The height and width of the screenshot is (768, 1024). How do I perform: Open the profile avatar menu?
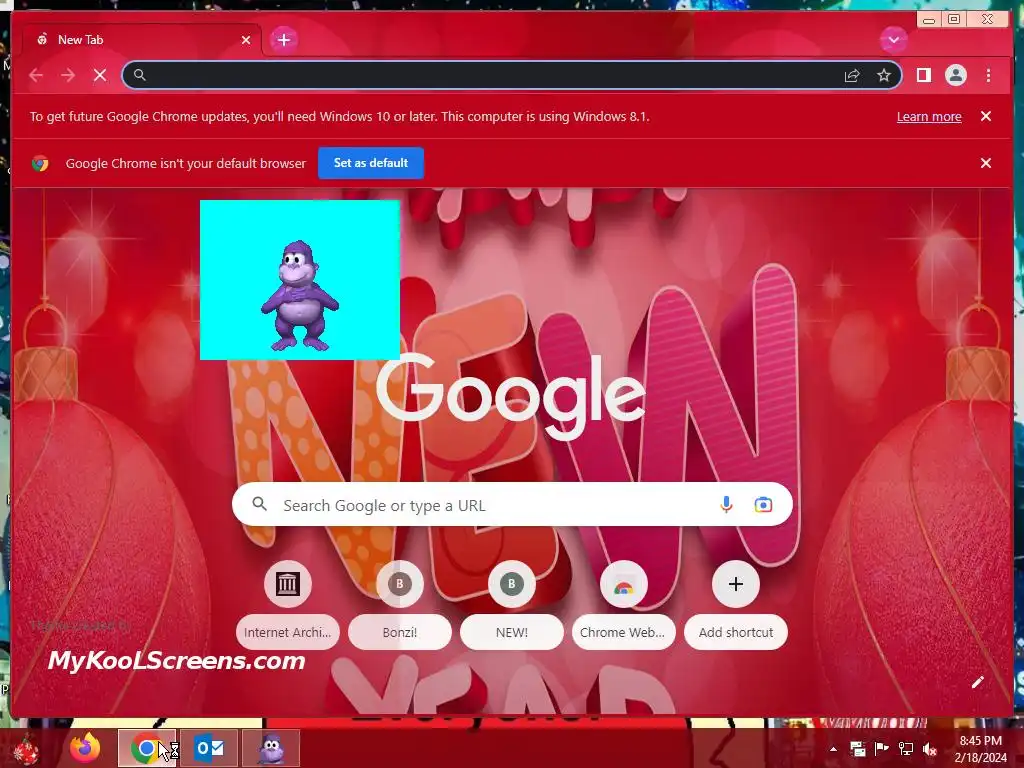coord(955,75)
